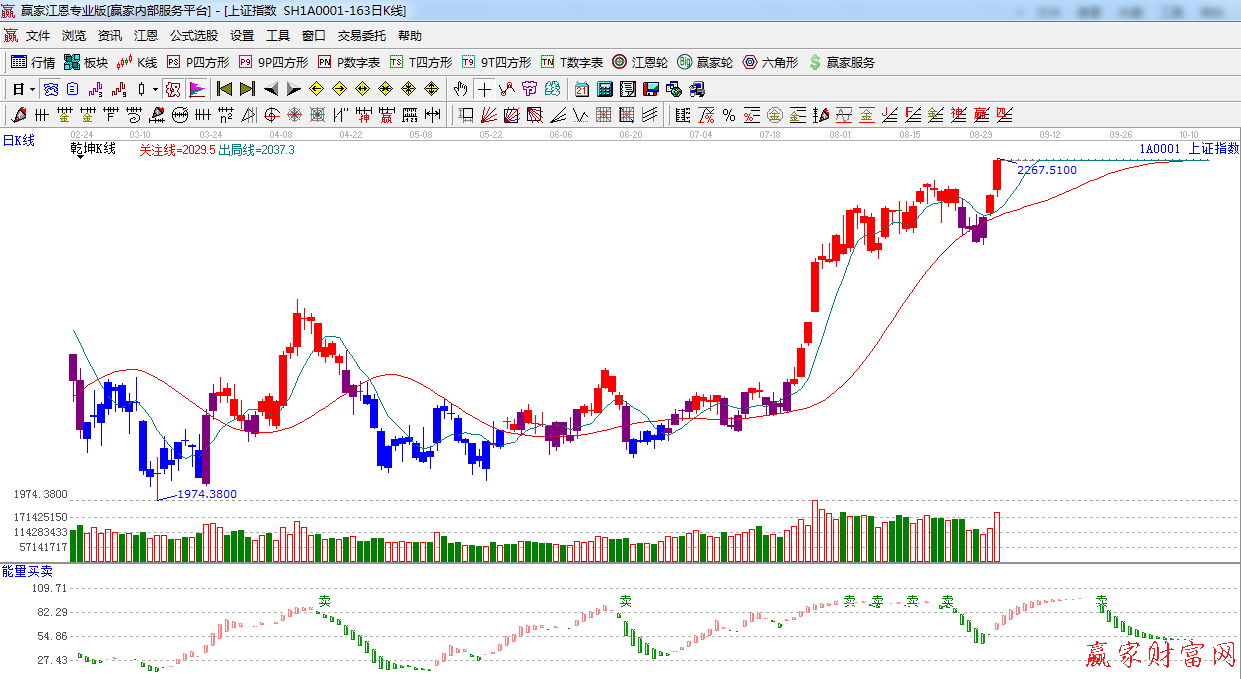Select the hand pan tool

click(x=461, y=89)
